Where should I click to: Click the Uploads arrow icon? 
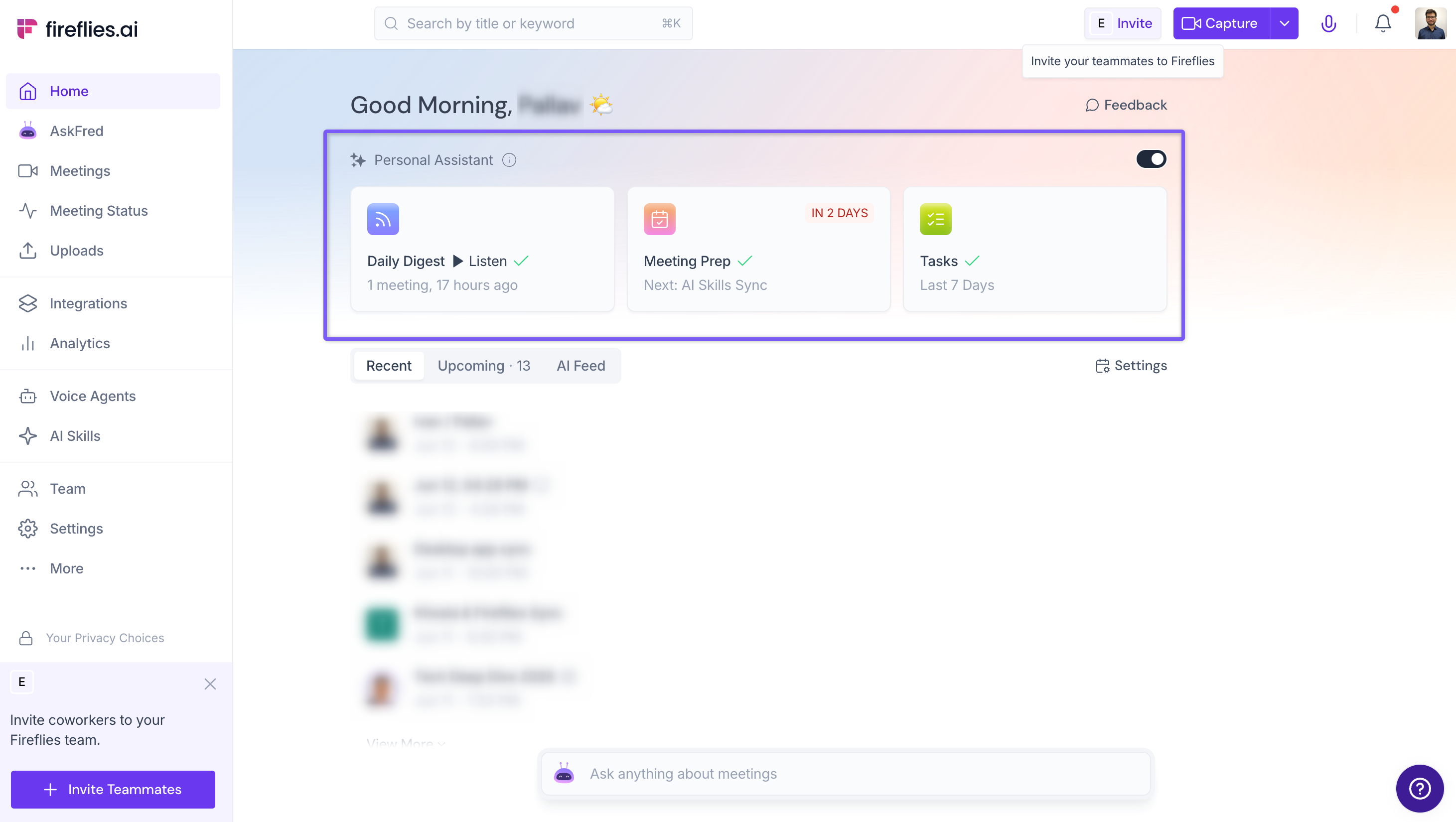point(28,250)
